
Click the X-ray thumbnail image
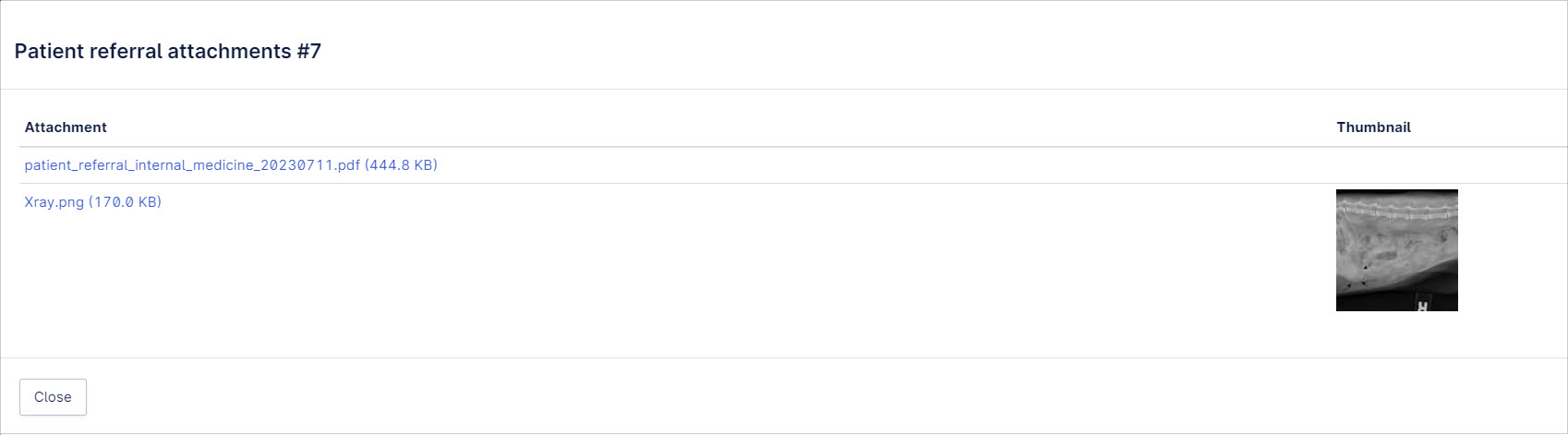tap(1396, 250)
